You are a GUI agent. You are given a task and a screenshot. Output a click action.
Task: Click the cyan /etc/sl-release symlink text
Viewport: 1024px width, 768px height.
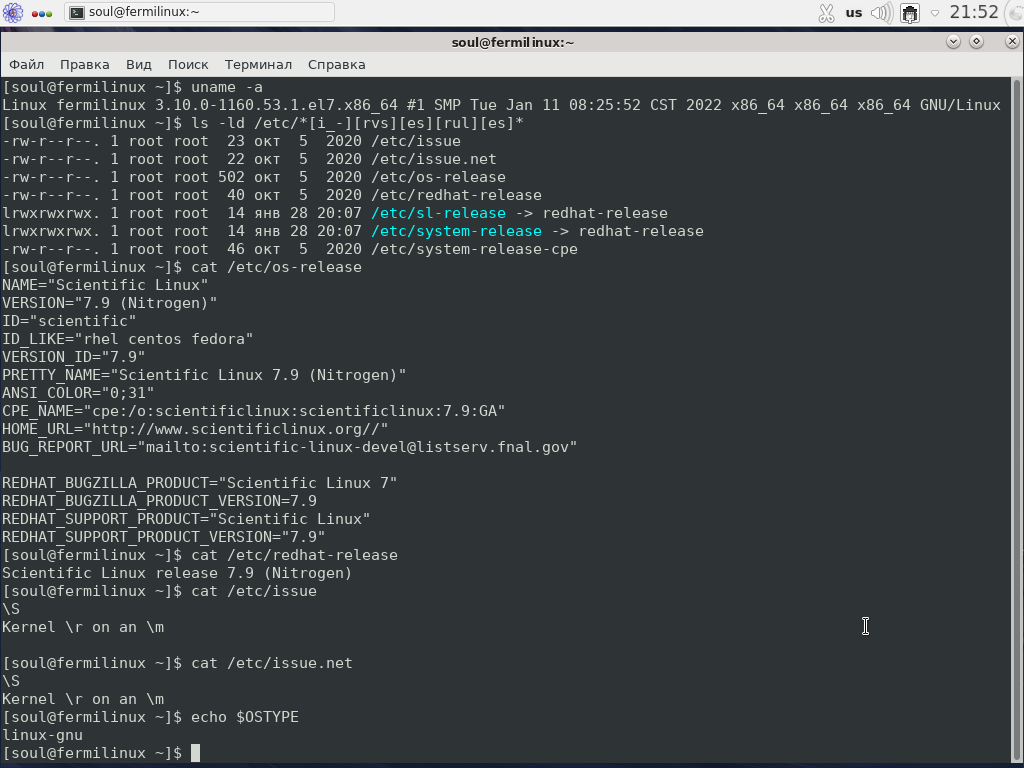click(438, 213)
